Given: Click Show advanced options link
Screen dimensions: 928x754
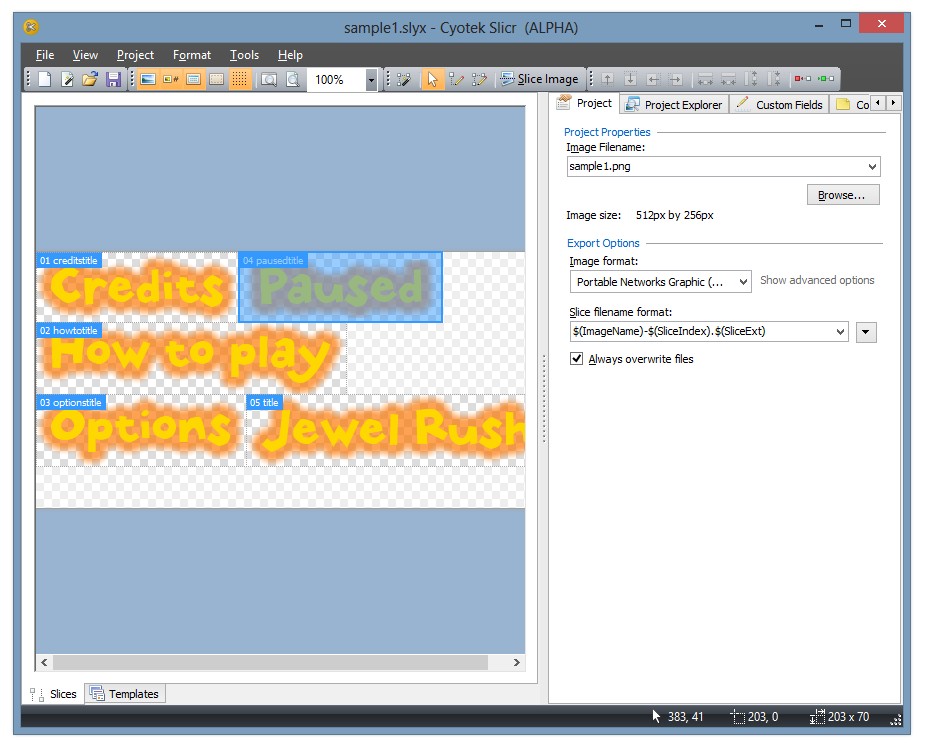Looking at the screenshot, I should coord(817,281).
